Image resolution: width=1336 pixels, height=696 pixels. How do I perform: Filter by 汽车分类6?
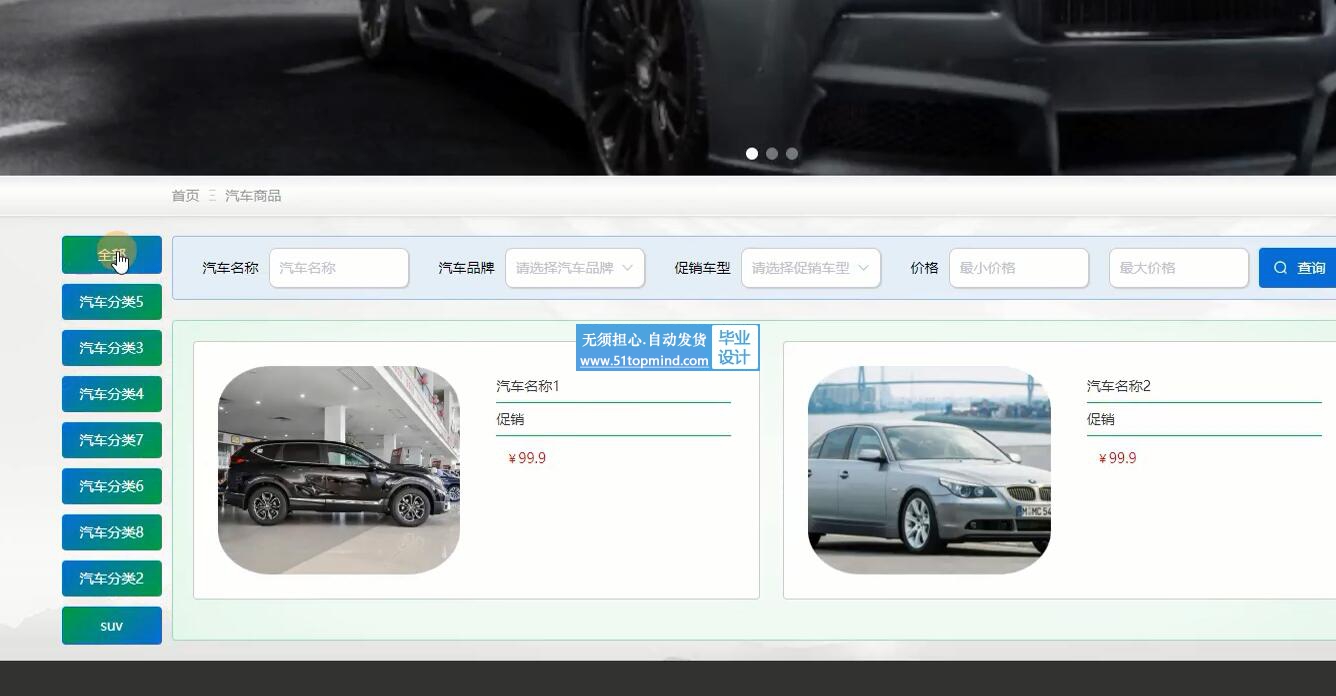click(112, 486)
